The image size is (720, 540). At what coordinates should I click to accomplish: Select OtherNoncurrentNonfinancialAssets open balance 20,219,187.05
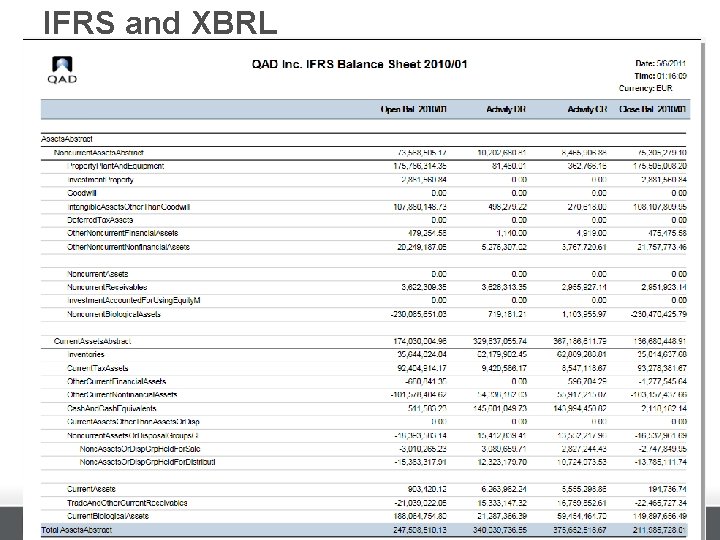click(422, 247)
